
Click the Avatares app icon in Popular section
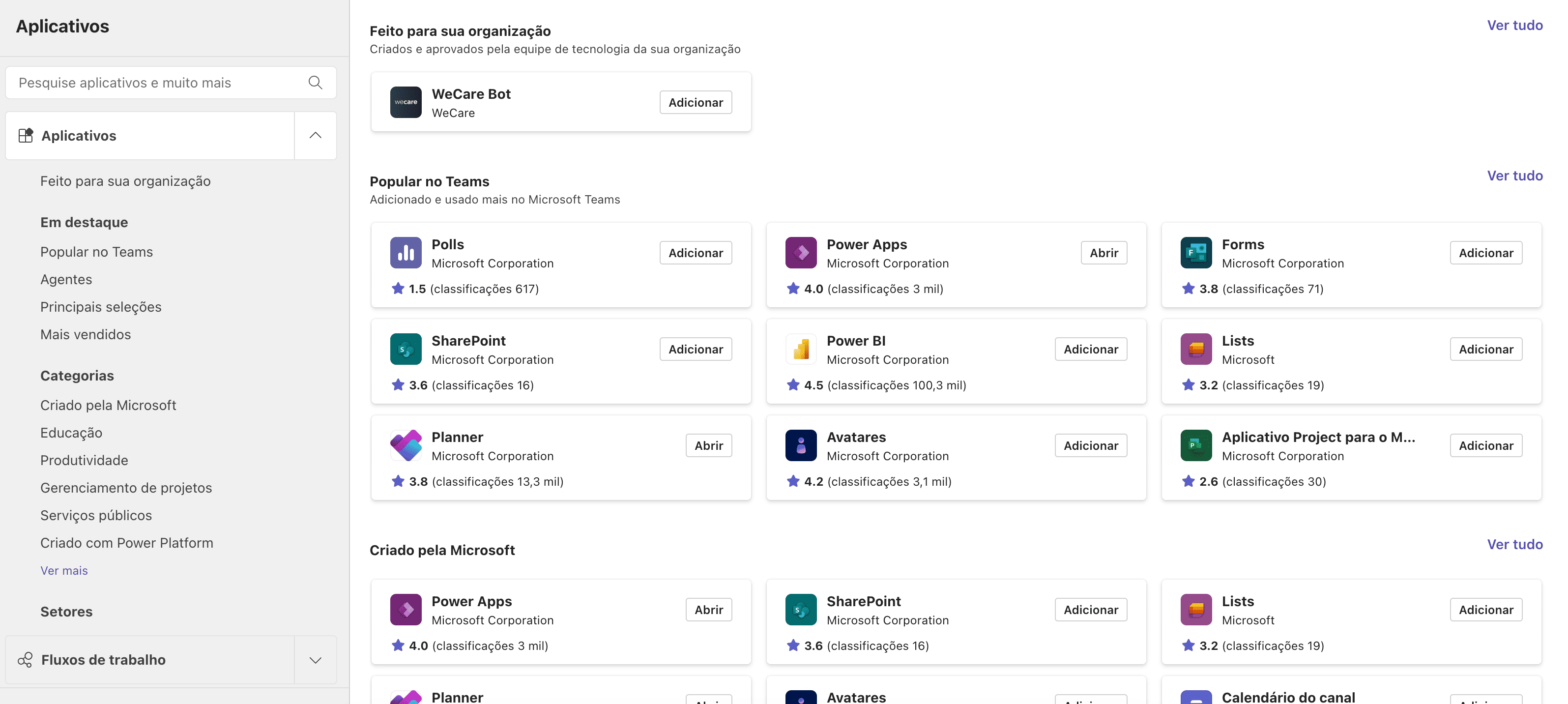click(800, 445)
